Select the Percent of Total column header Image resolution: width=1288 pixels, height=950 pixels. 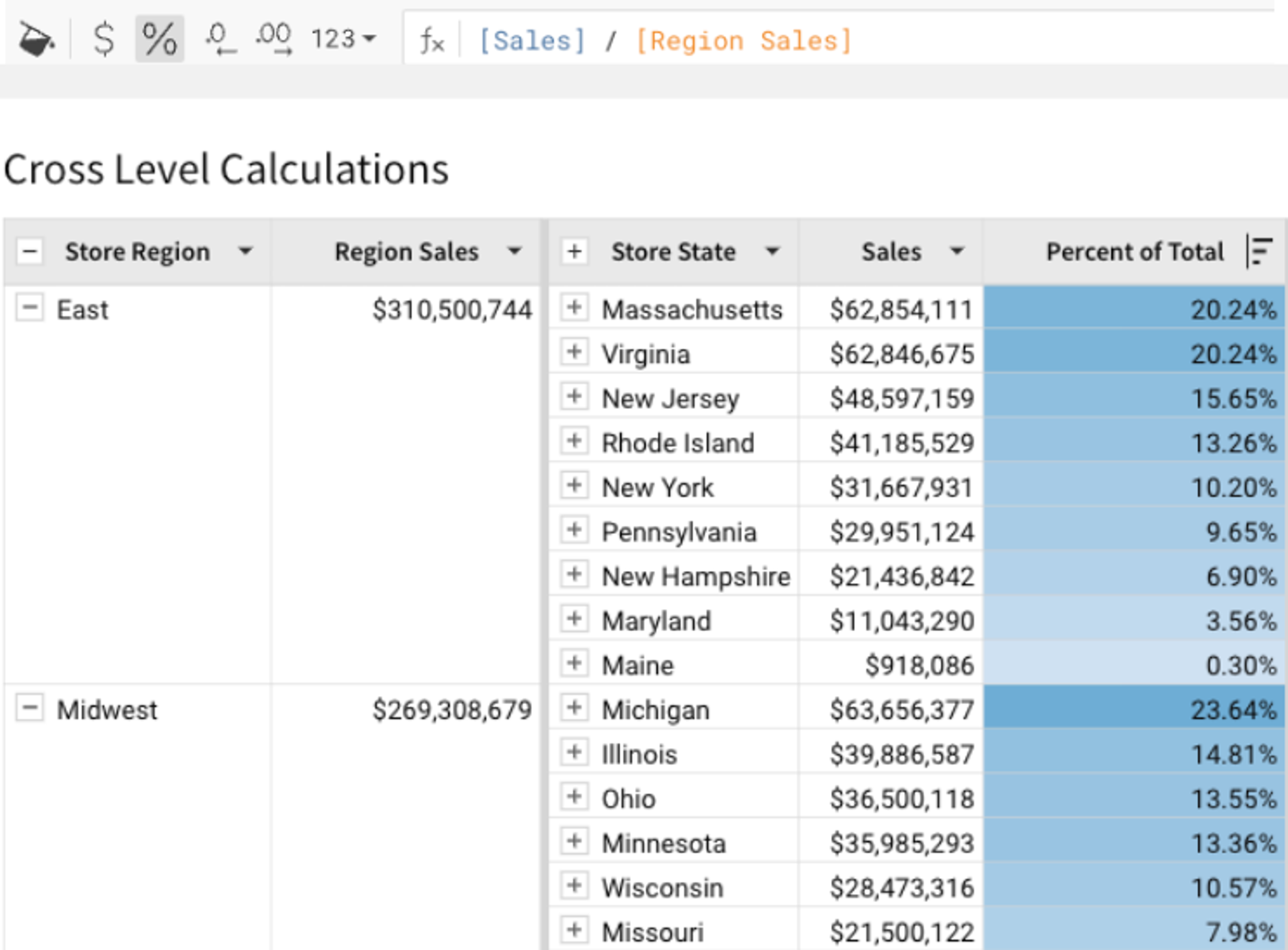[1134, 252]
